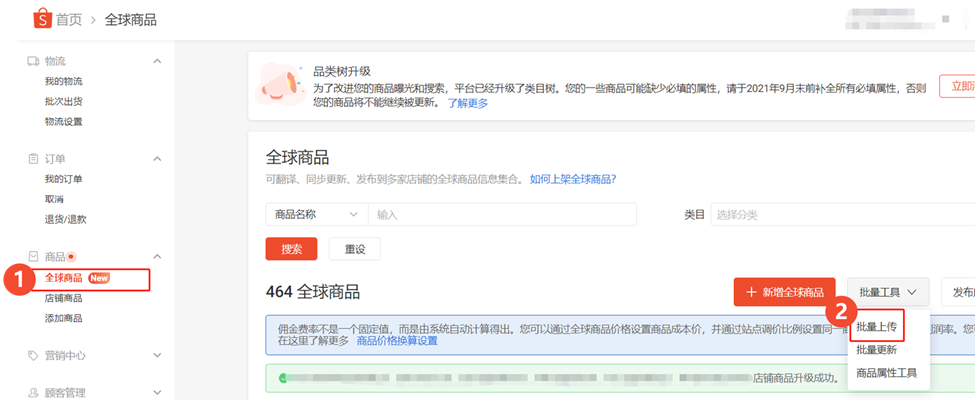Open the 如何上架全球商品 help link
The height and width of the screenshot is (400, 975).
(573, 179)
